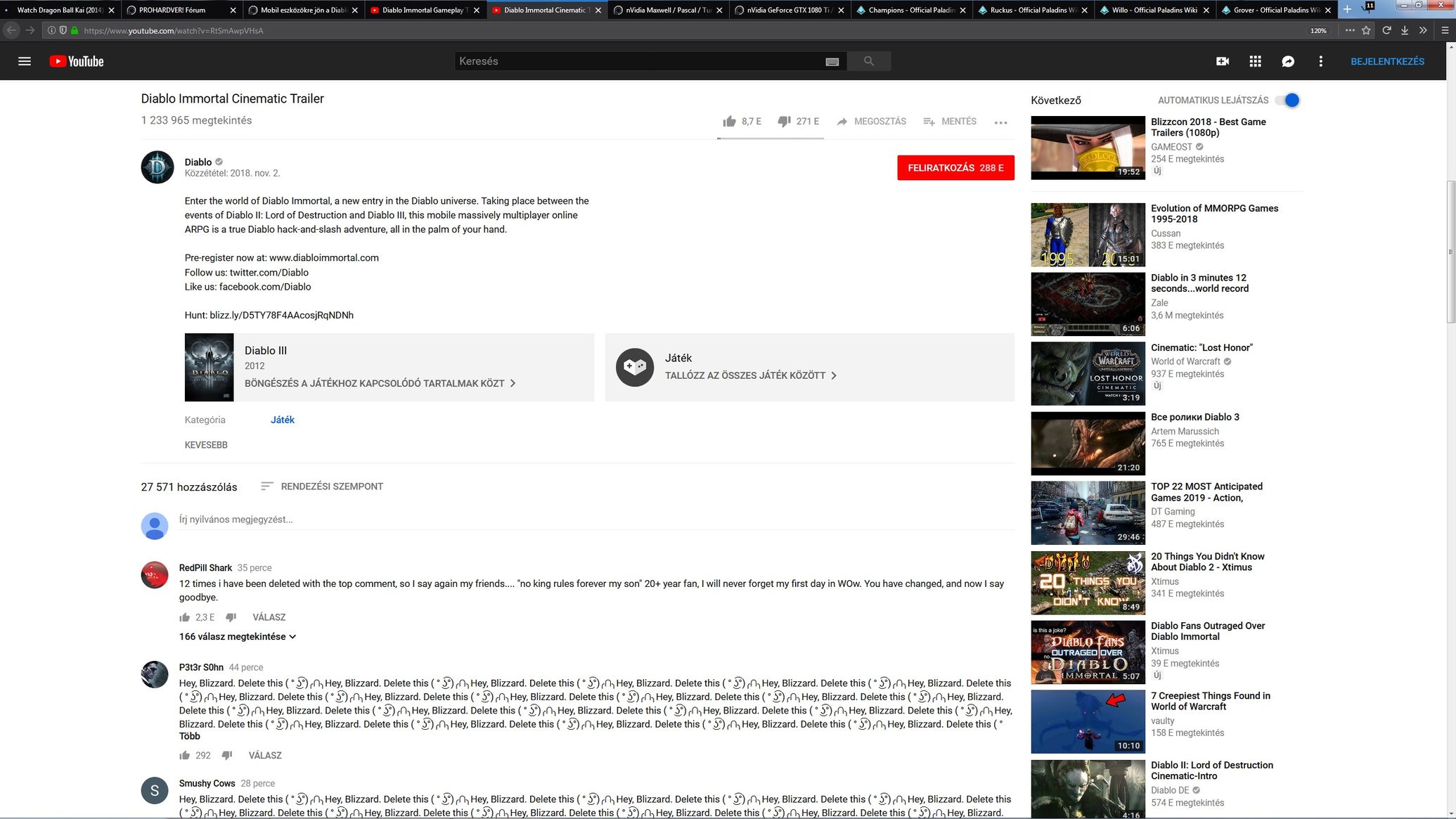Switch to nVidia GeForce GTX 1080 Ti tab
This screenshot has width=1456, height=819.
pyautogui.click(x=790, y=10)
